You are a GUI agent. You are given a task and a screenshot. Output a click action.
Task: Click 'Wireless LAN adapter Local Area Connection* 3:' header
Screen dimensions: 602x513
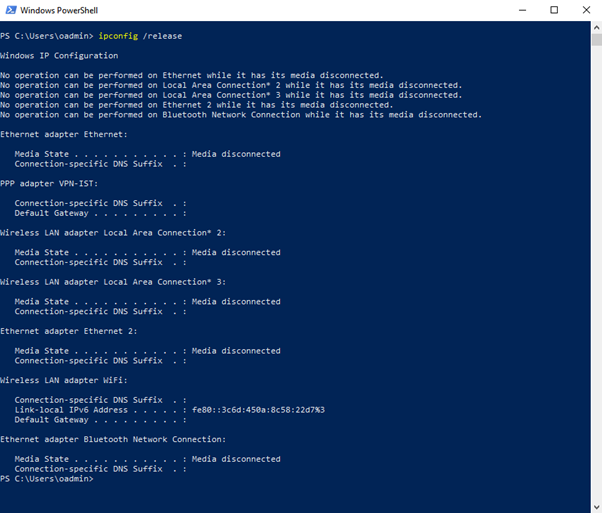click(x=113, y=282)
